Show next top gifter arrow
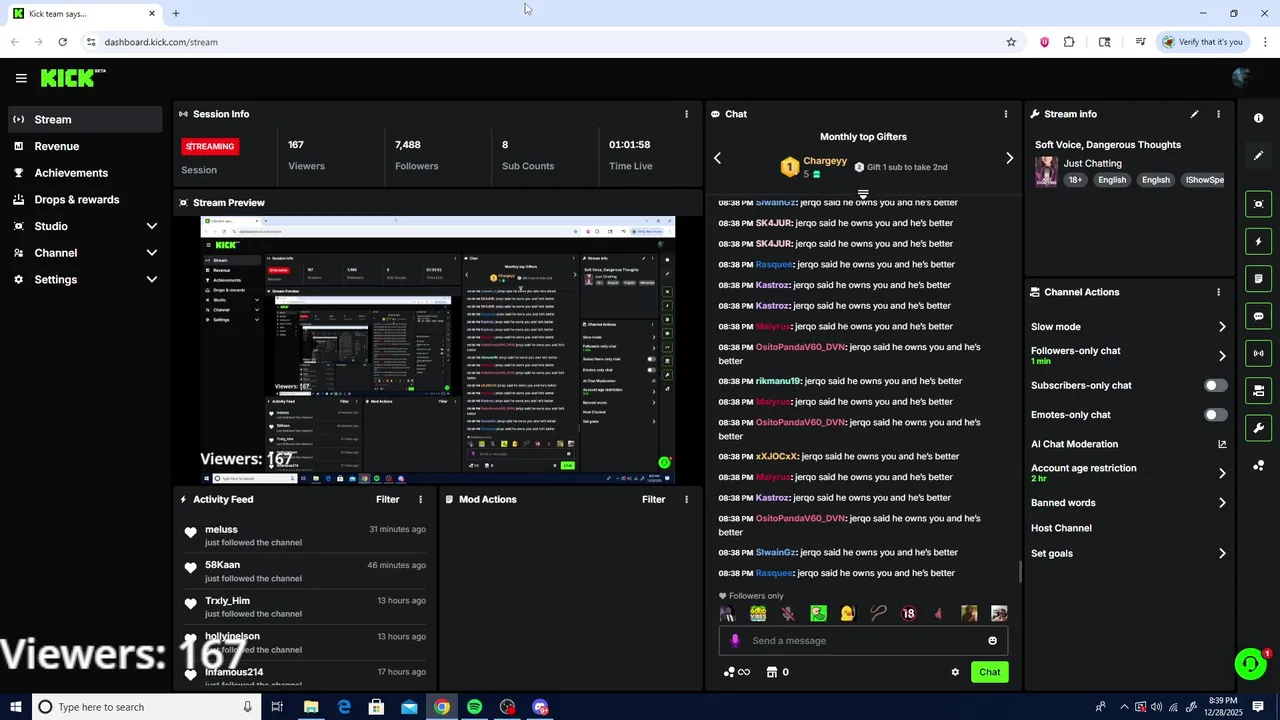Screen dimensions: 1280x720 (1009, 158)
